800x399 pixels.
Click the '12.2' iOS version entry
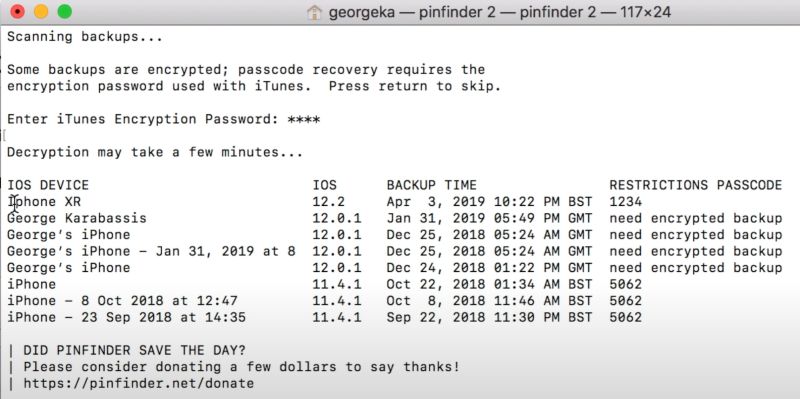(x=329, y=202)
